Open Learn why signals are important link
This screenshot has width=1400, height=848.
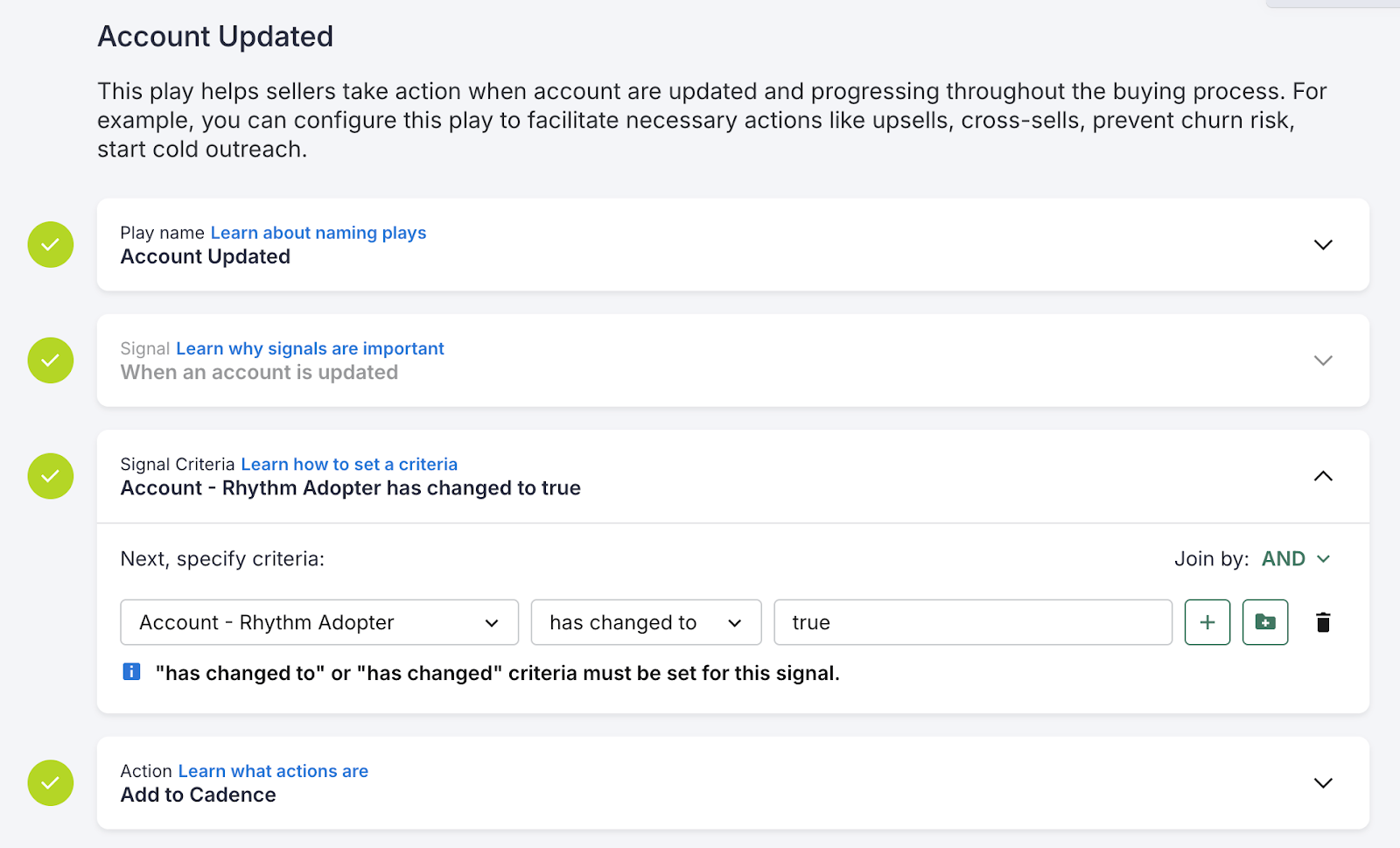[310, 348]
